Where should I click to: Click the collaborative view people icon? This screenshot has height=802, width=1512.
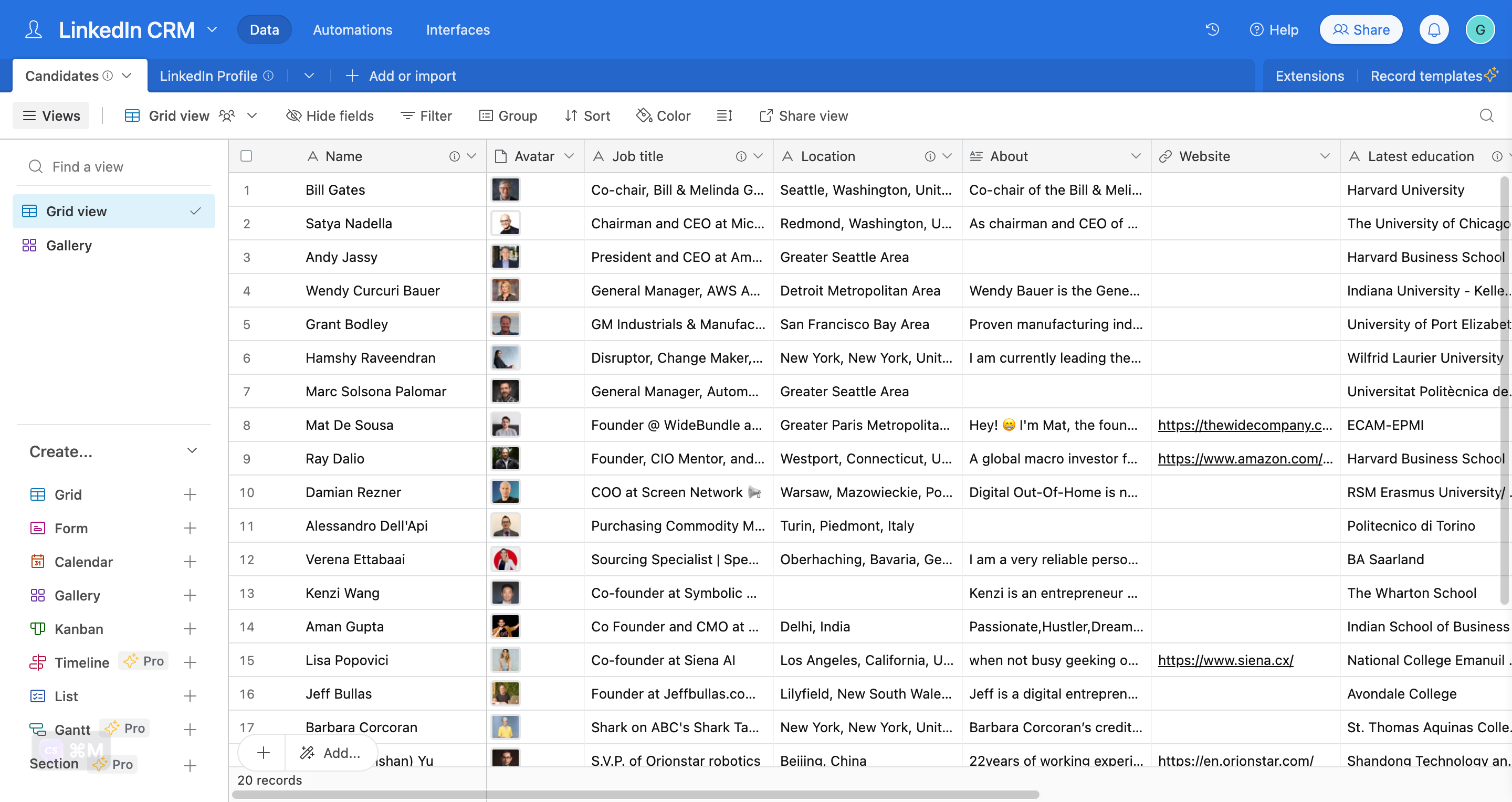pyautogui.click(x=227, y=115)
